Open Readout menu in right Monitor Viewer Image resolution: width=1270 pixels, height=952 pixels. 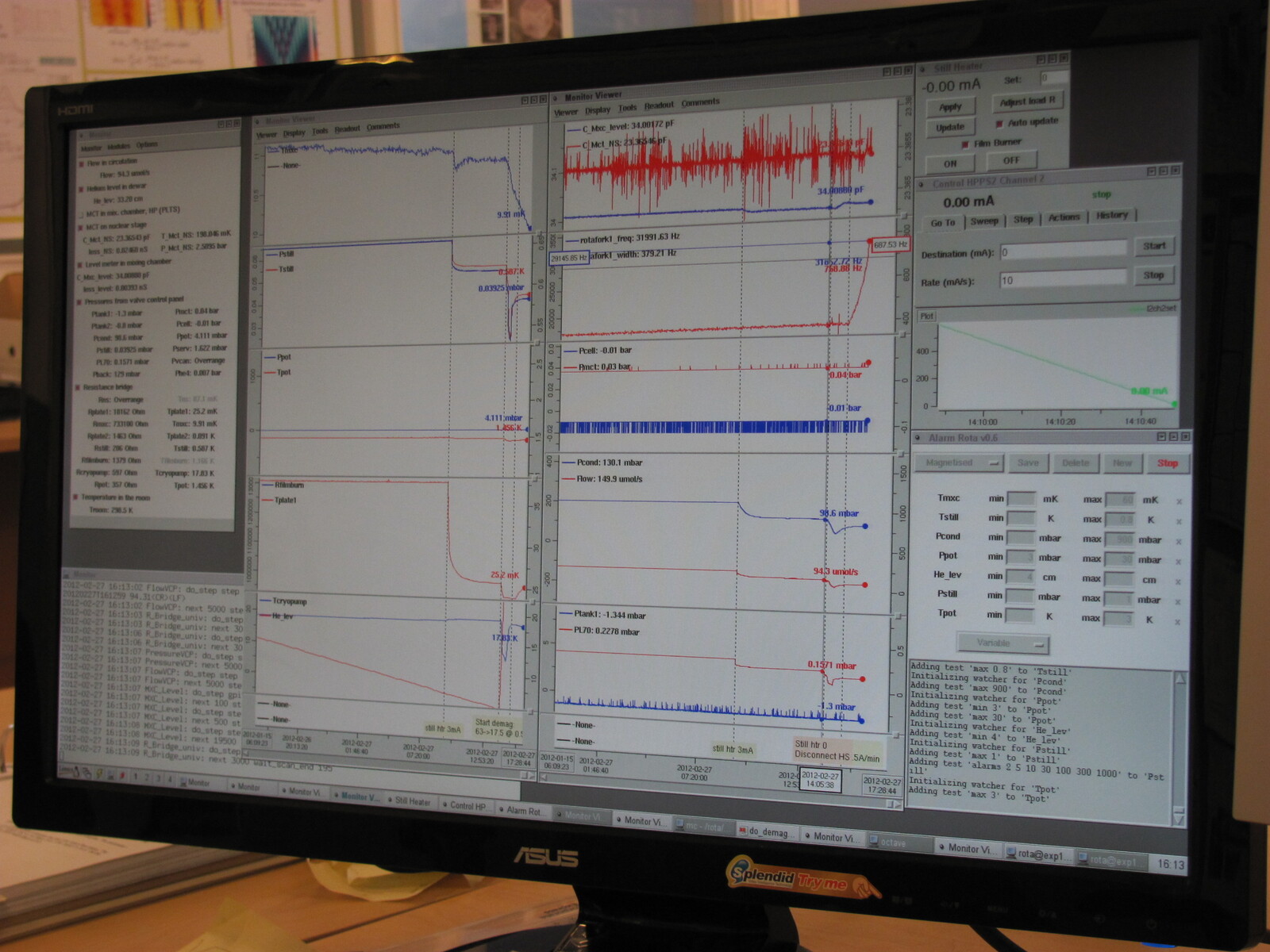[x=659, y=106]
